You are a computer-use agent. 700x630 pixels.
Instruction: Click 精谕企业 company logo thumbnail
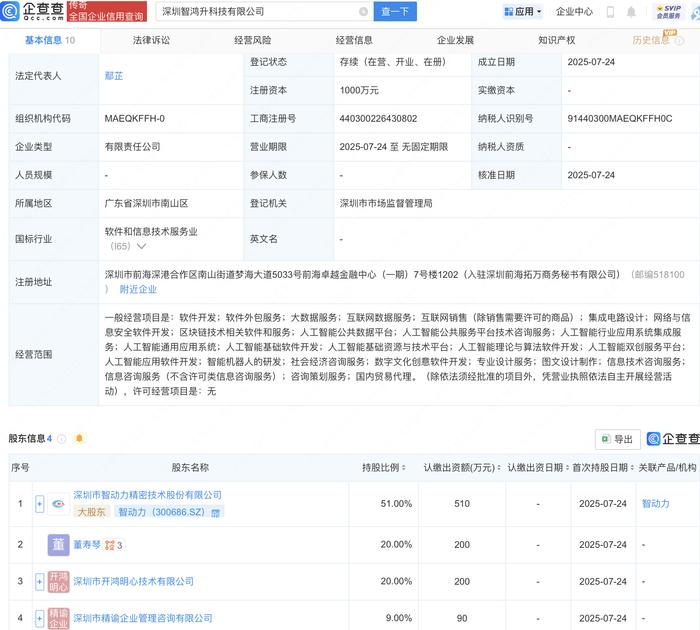tap(58, 618)
